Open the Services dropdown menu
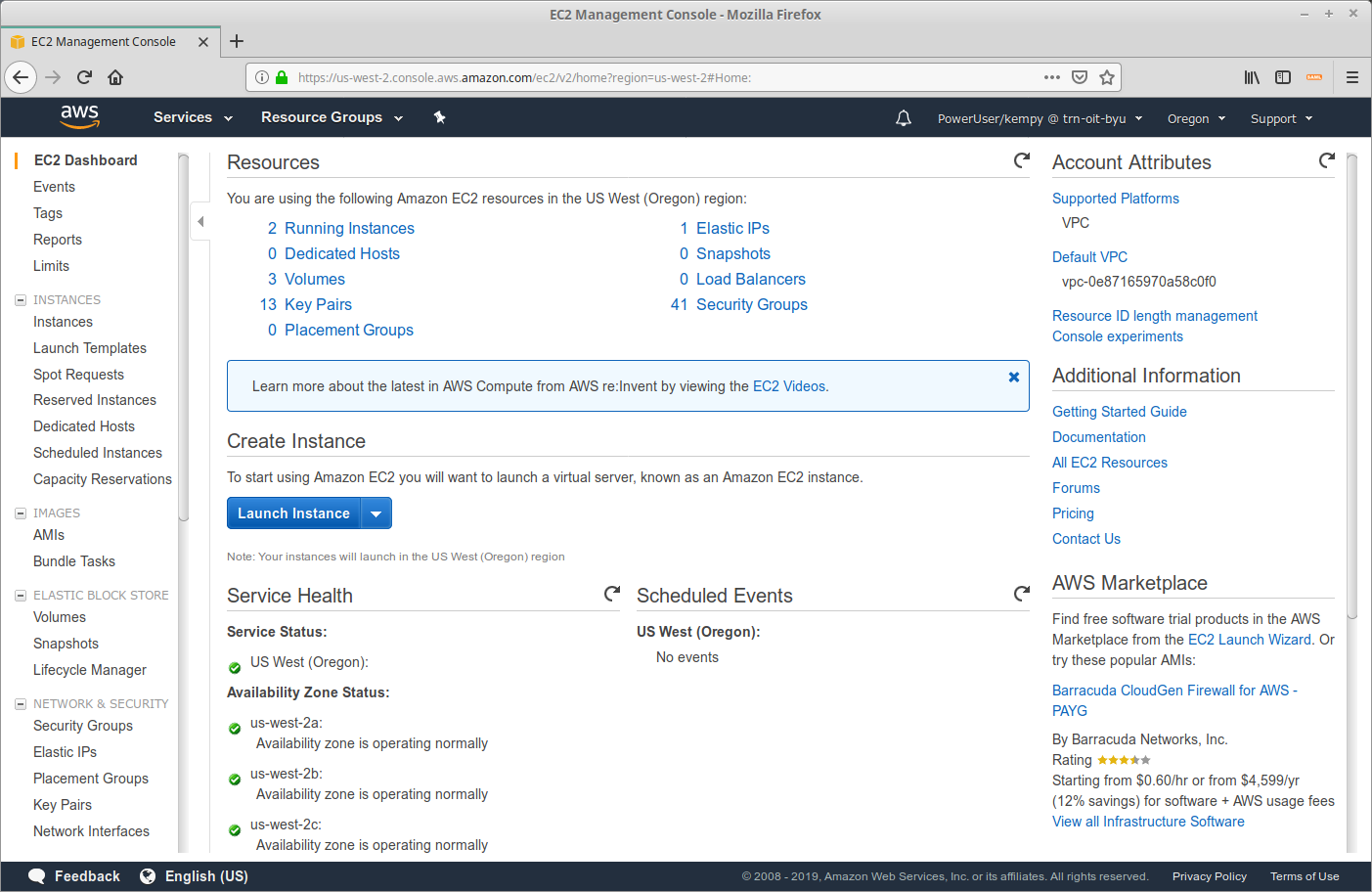Viewport: 1372px width, 892px height. click(x=193, y=117)
